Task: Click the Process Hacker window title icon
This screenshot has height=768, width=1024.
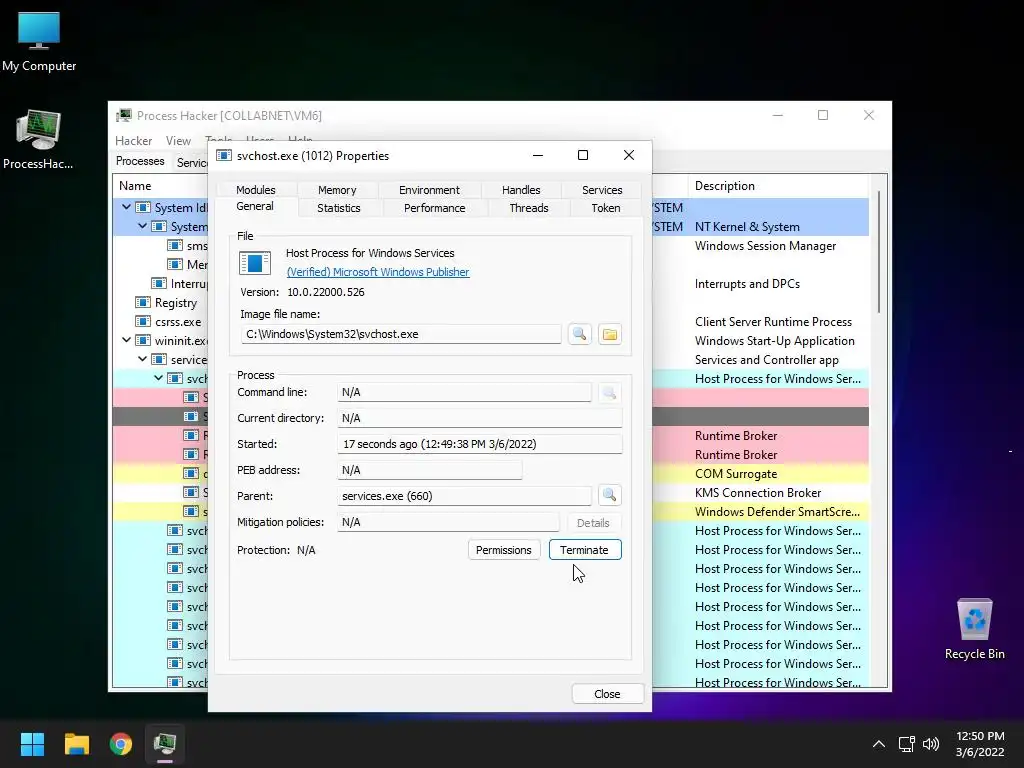Action: pyautogui.click(x=123, y=116)
